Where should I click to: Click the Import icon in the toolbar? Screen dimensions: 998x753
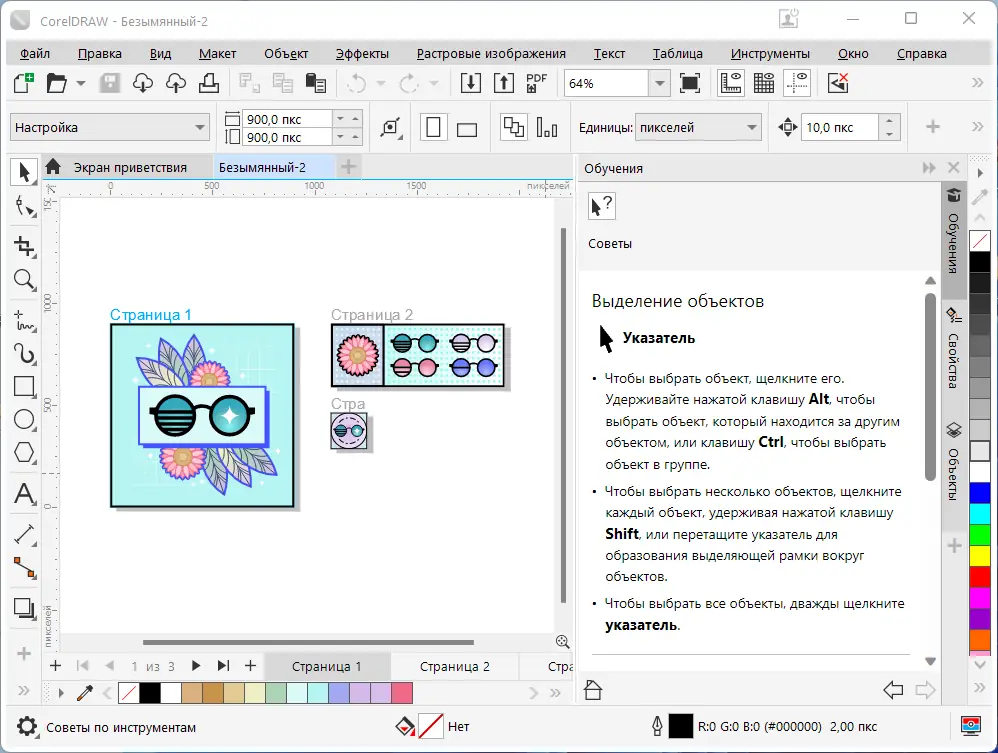(471, 83)
